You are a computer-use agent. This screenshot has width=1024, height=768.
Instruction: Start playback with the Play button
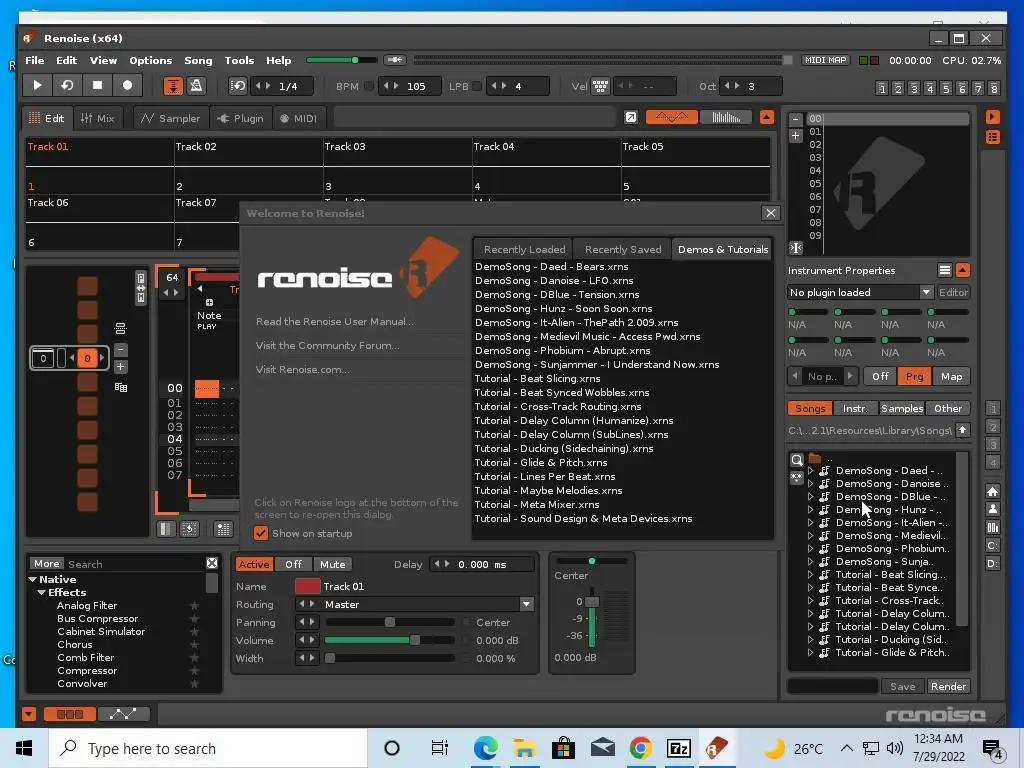coord(37,86)
